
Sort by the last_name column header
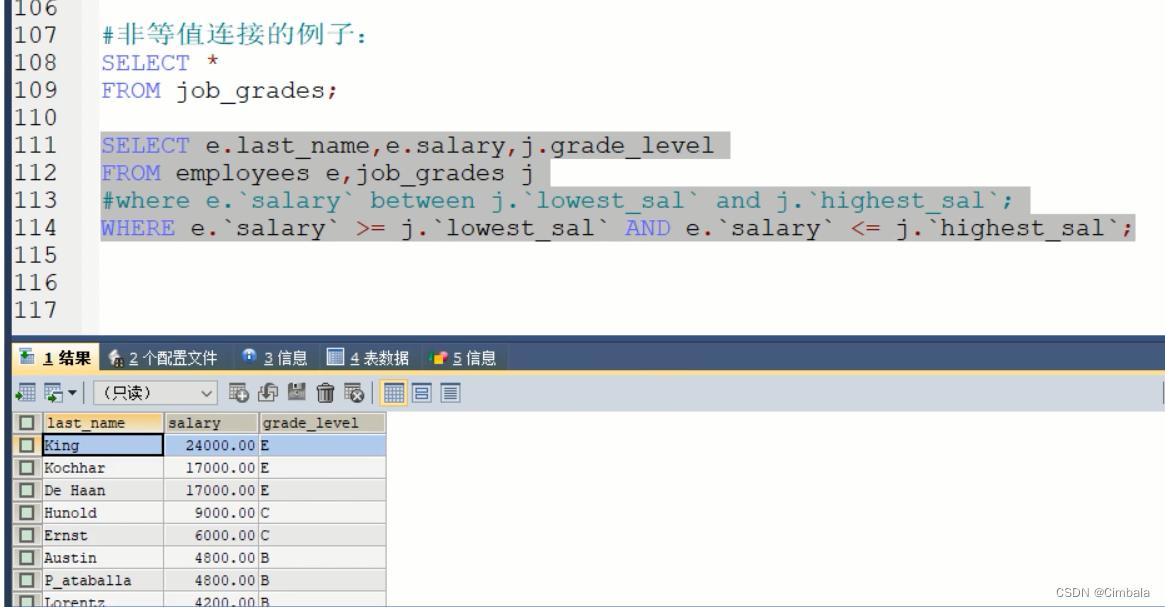click(x=103, y=423)
